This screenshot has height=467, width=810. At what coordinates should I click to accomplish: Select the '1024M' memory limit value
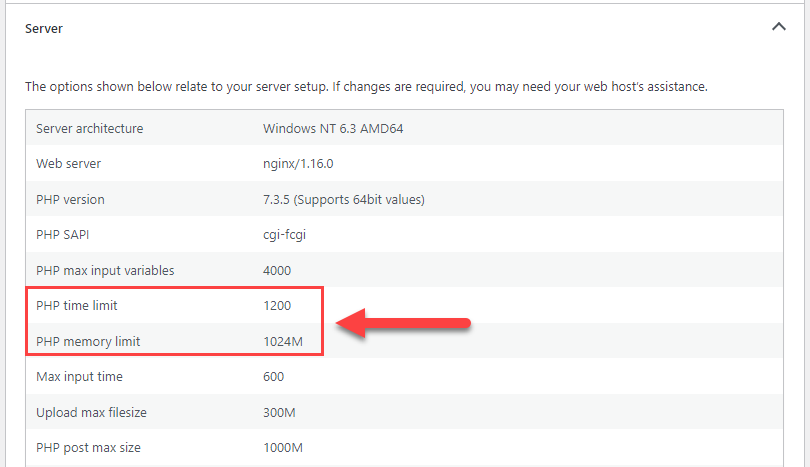click(283, 341)
